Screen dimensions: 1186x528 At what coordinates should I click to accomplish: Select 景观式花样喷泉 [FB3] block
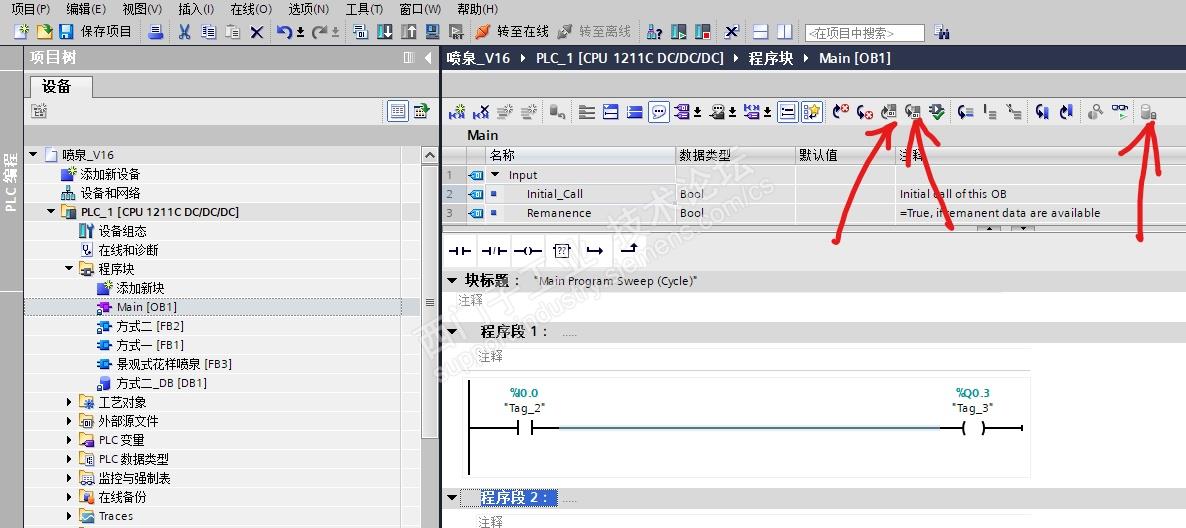tap(174, 364)
